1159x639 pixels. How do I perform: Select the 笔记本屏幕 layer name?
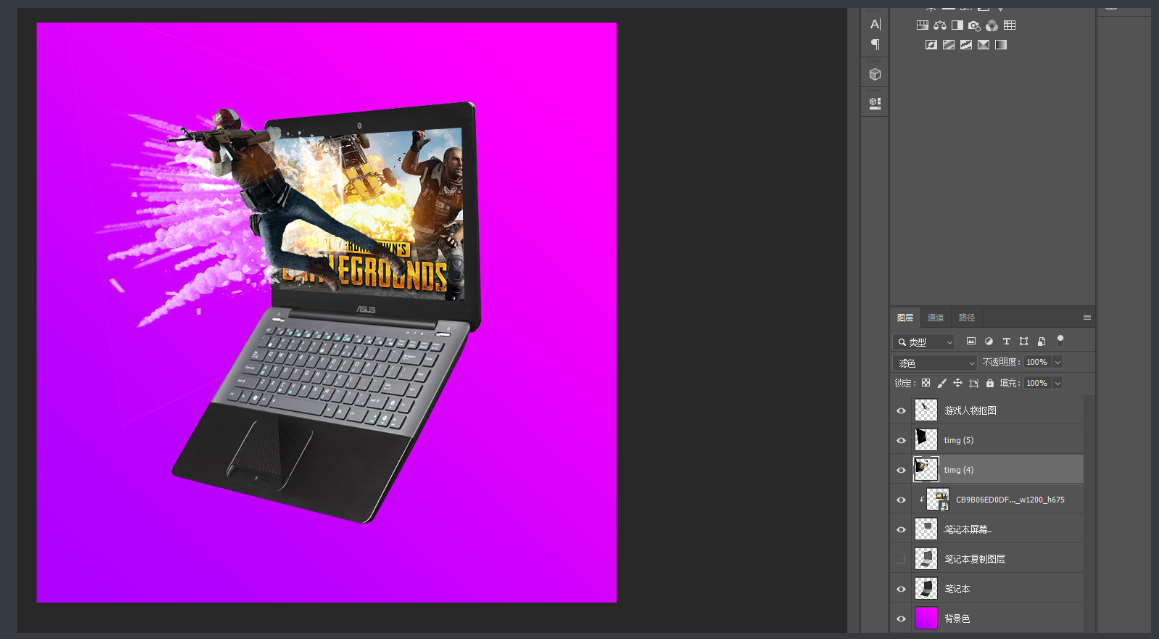pyautogui.click(x=968, y=530)
